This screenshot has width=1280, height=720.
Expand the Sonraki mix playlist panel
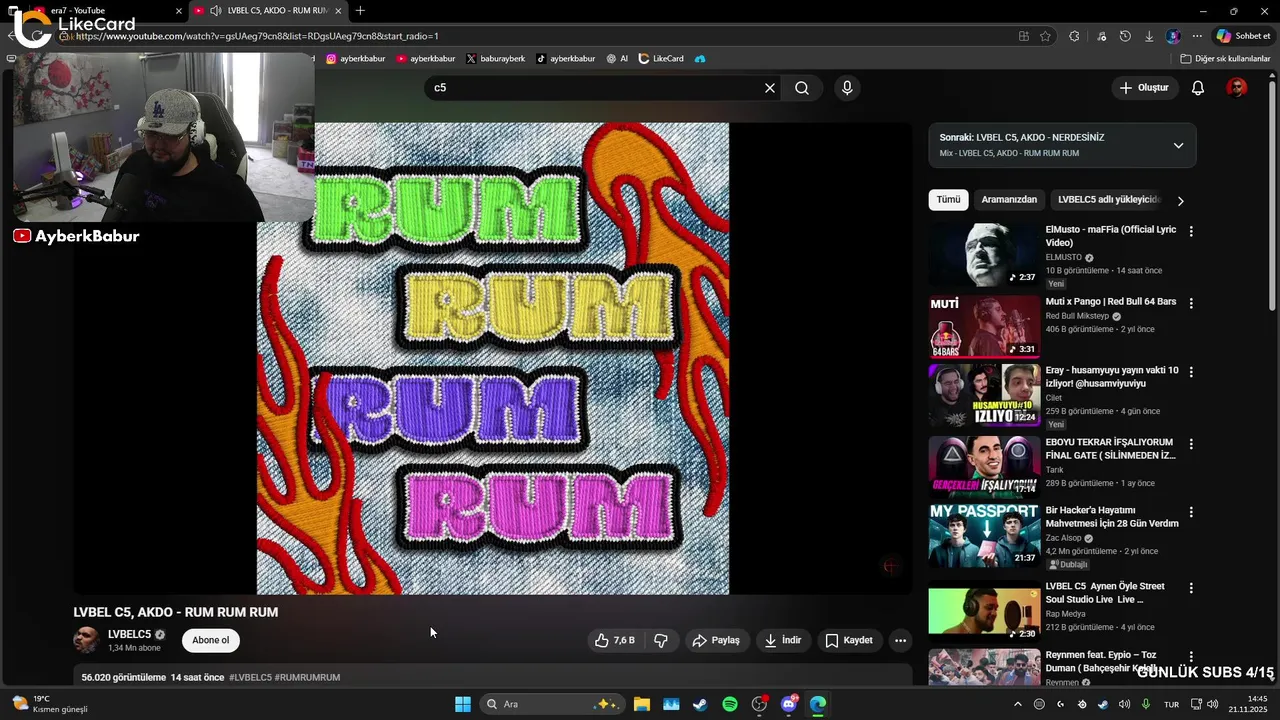click(x=1178, y=145)
